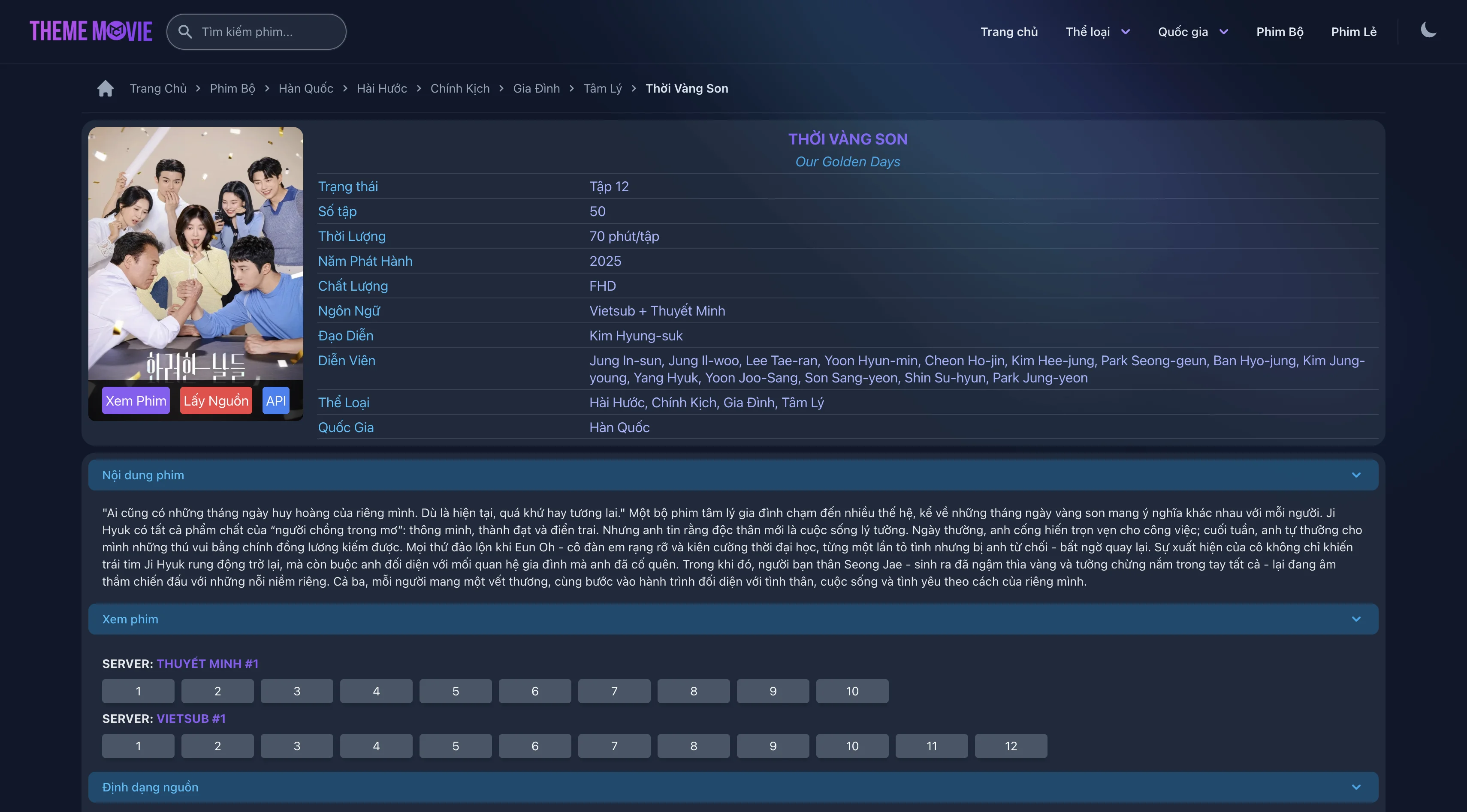Toggle dark mode moon icon
Viewport: 1467px width, 812px height.
coord(1428,30)
